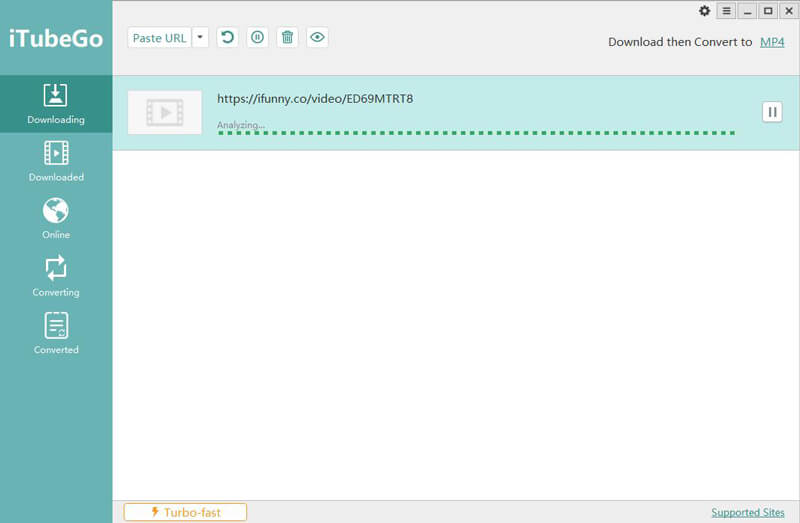The width and height of the screenshot is (800, 523).
Task: Open settings gear icon
Action: [705, 11]
